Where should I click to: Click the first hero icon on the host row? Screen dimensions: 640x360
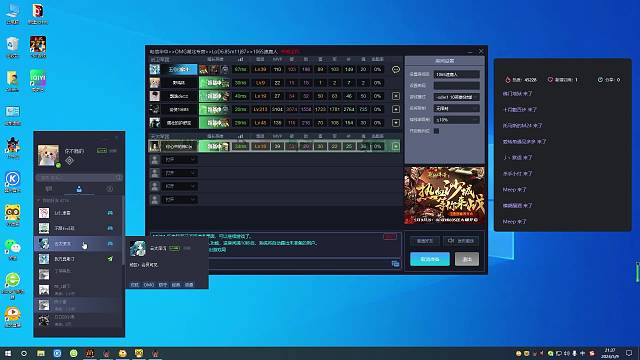204,69
